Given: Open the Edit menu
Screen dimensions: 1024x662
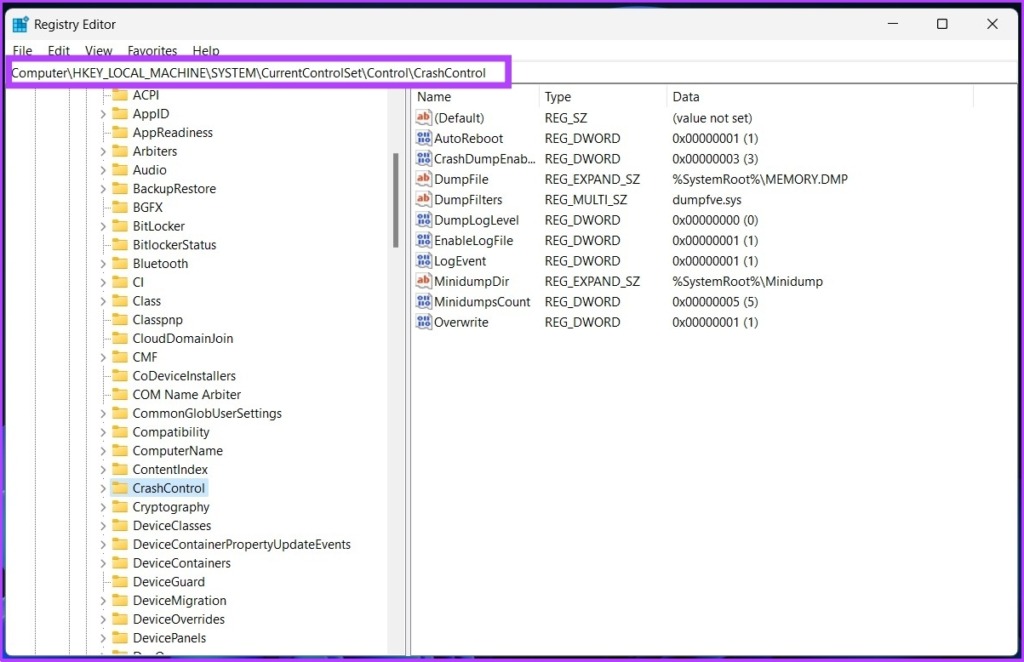Looking at the screenshot, I should (x=58, y=50).
